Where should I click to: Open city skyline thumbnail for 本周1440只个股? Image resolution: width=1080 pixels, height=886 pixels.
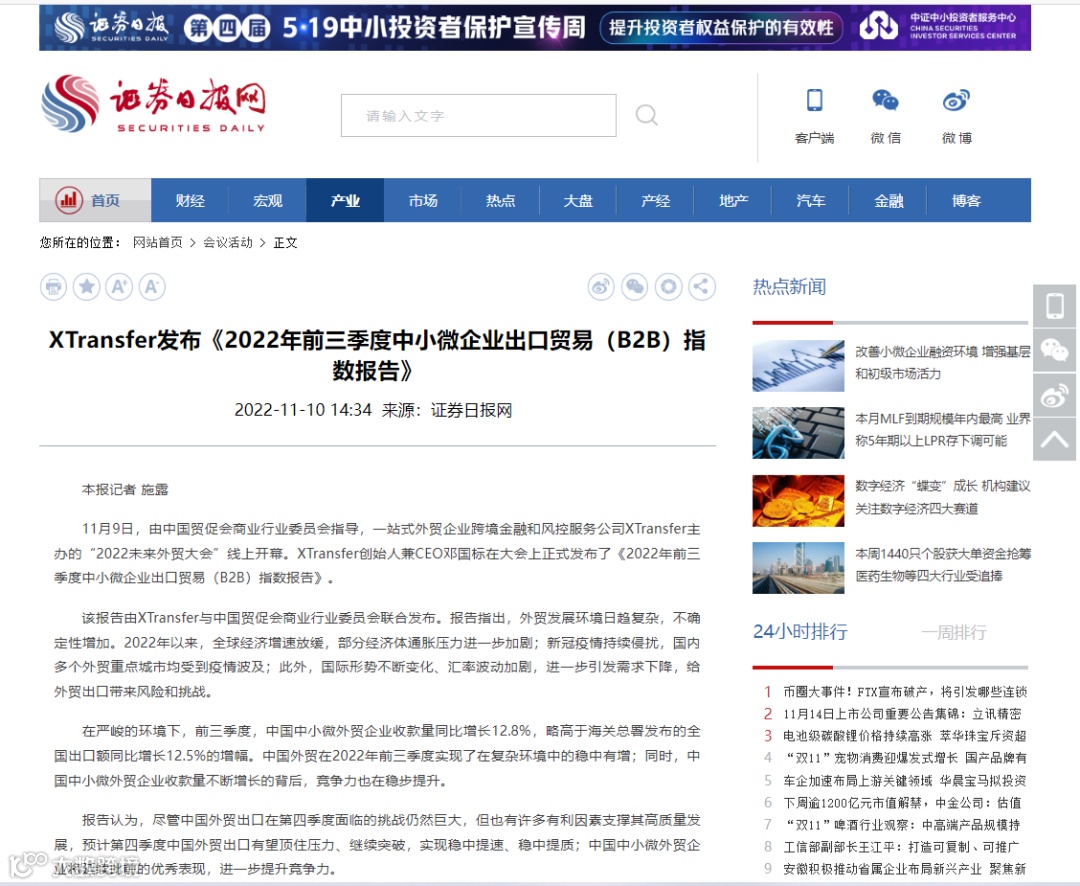point(798,568)
